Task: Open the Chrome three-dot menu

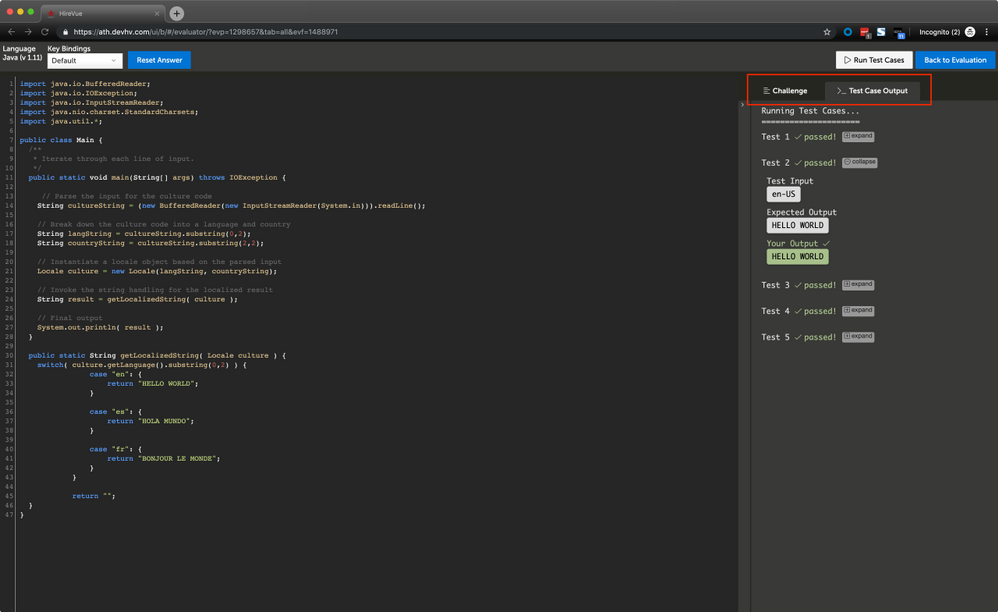Action: [987, 32]
